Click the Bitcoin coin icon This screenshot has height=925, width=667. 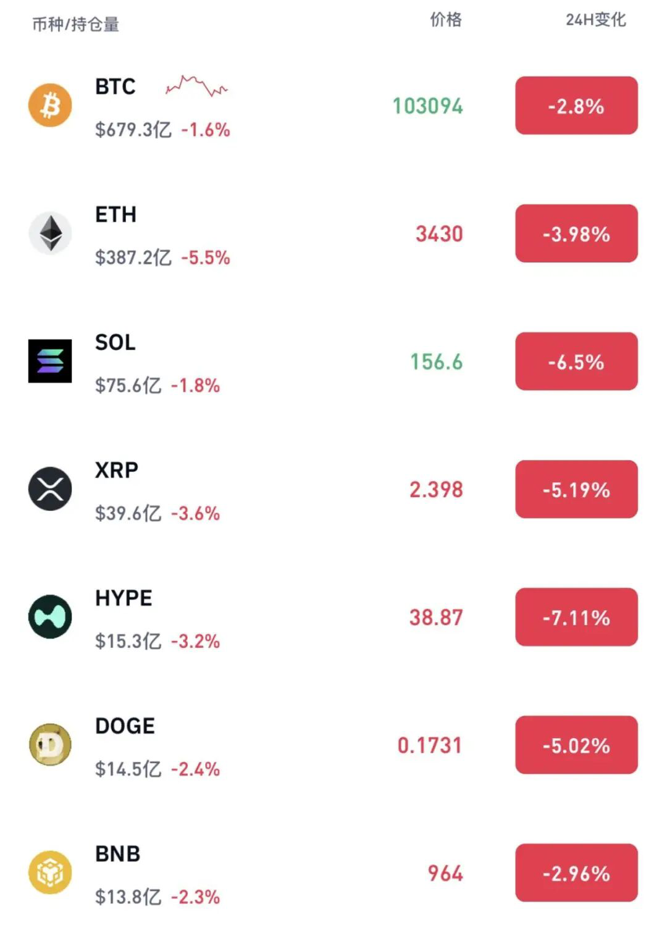50,105
